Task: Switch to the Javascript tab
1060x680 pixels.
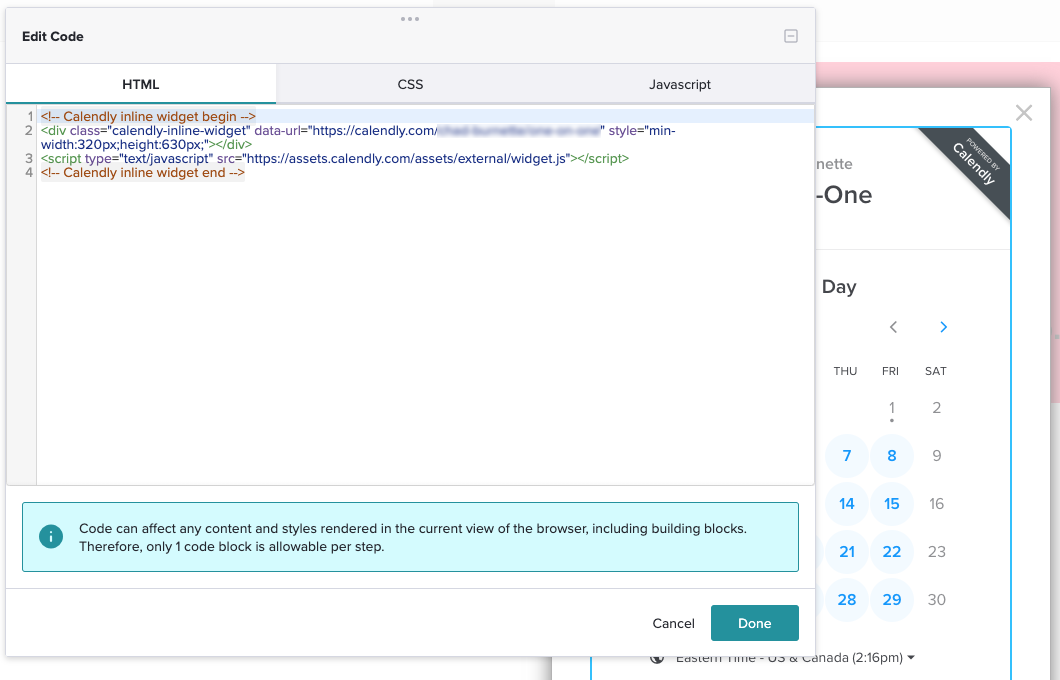Action: point(679,84)
